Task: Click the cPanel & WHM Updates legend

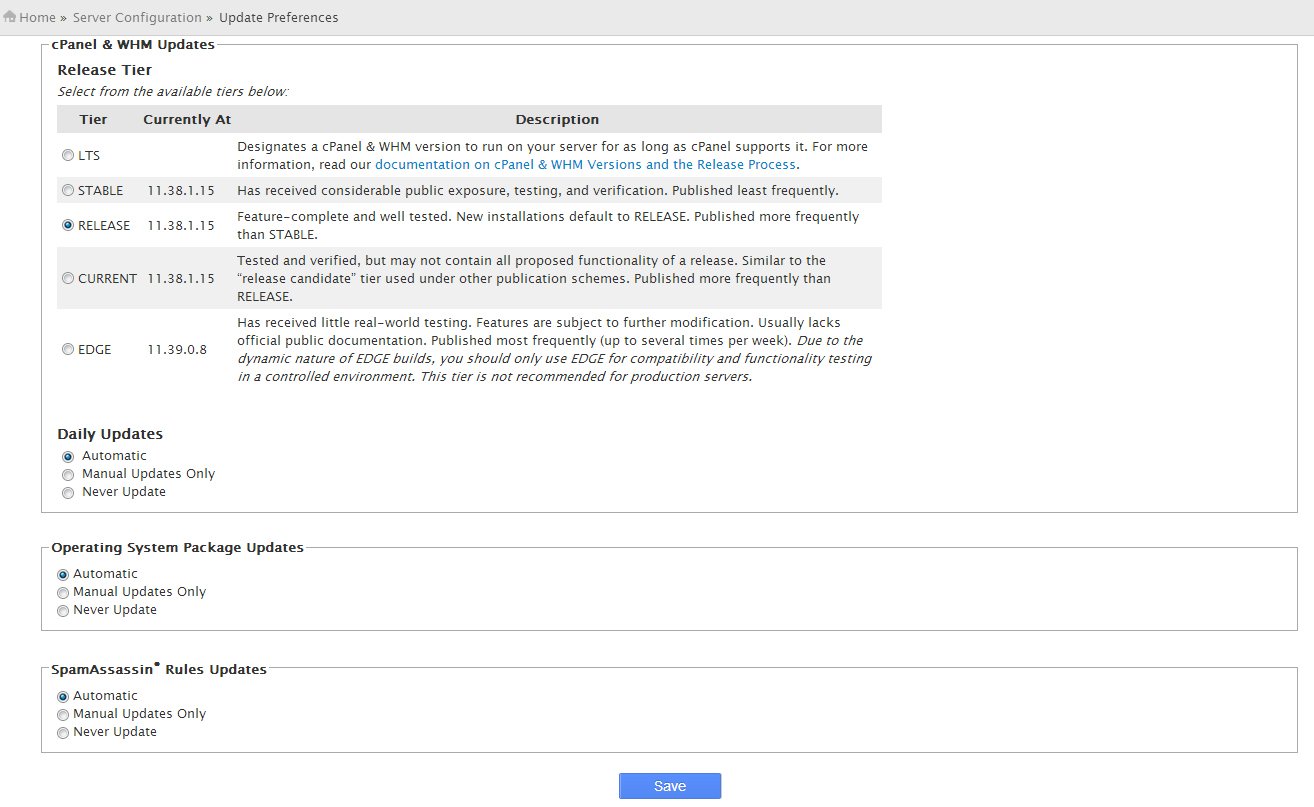Action: (x=133, y=44)
